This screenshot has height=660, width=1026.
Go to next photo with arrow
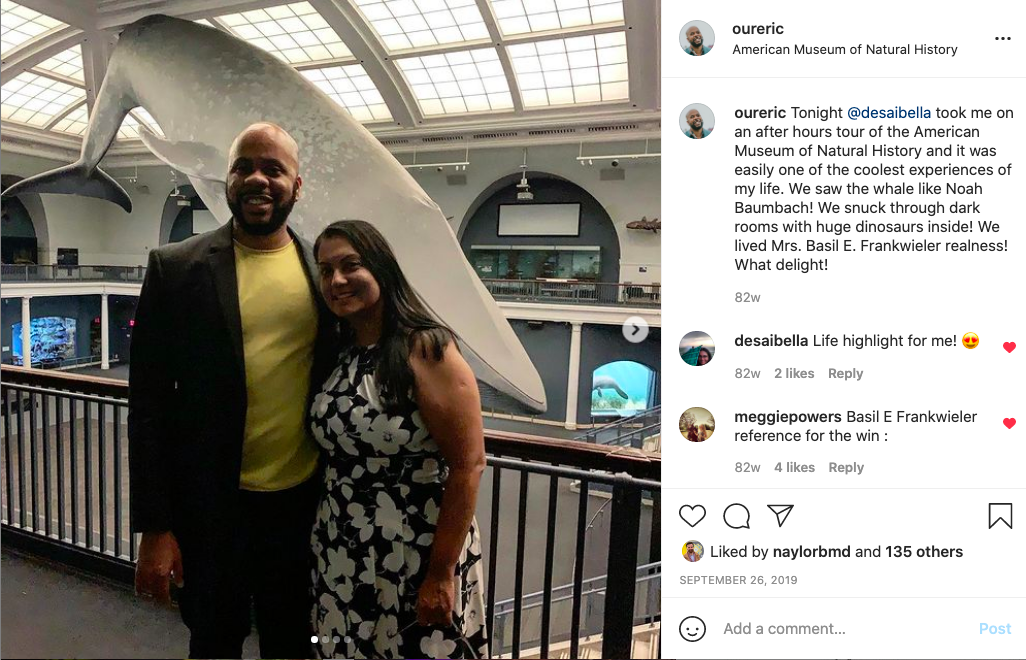click(635, 330)
